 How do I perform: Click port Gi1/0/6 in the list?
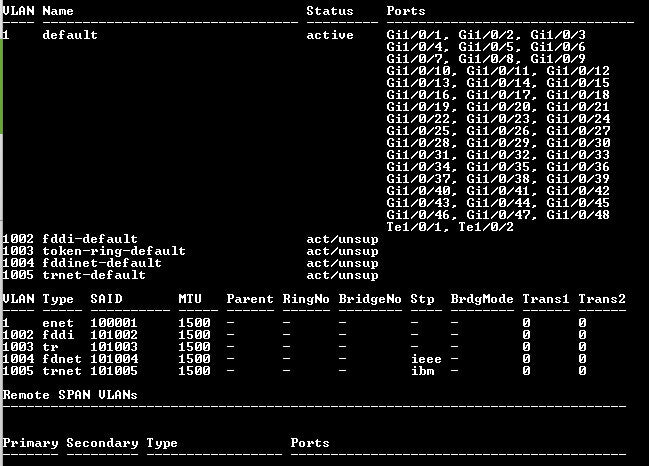coord(558,47)
